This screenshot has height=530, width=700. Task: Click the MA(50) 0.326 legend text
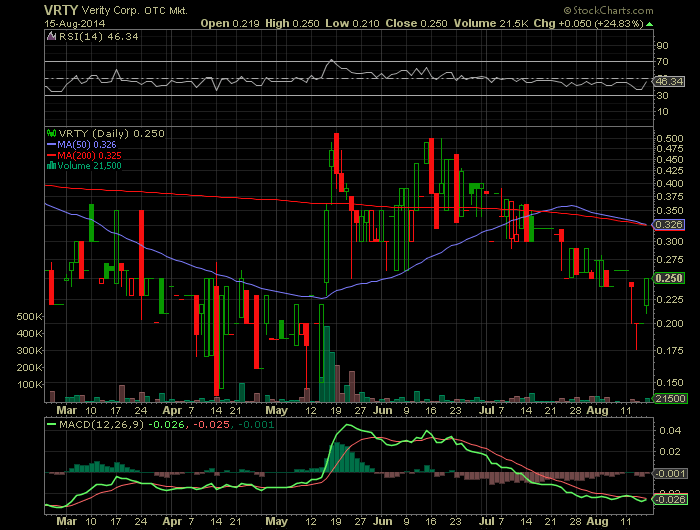87,145
